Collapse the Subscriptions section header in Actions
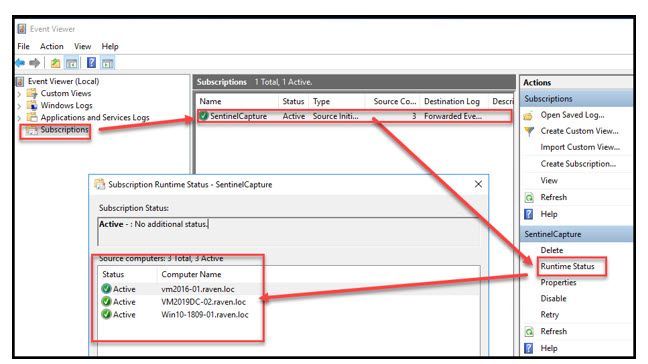 click(x=576, y=99)
